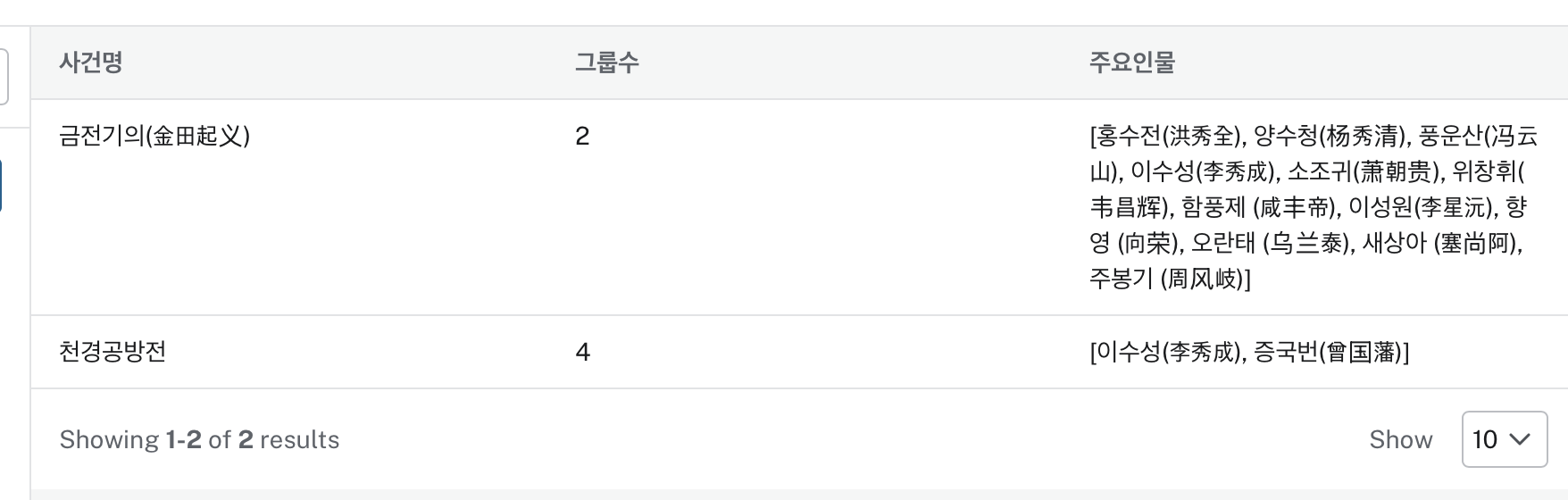This screenshot has width=1568, height=500.
Task: Sort by the 그룹수 column header
Action: 606,62
